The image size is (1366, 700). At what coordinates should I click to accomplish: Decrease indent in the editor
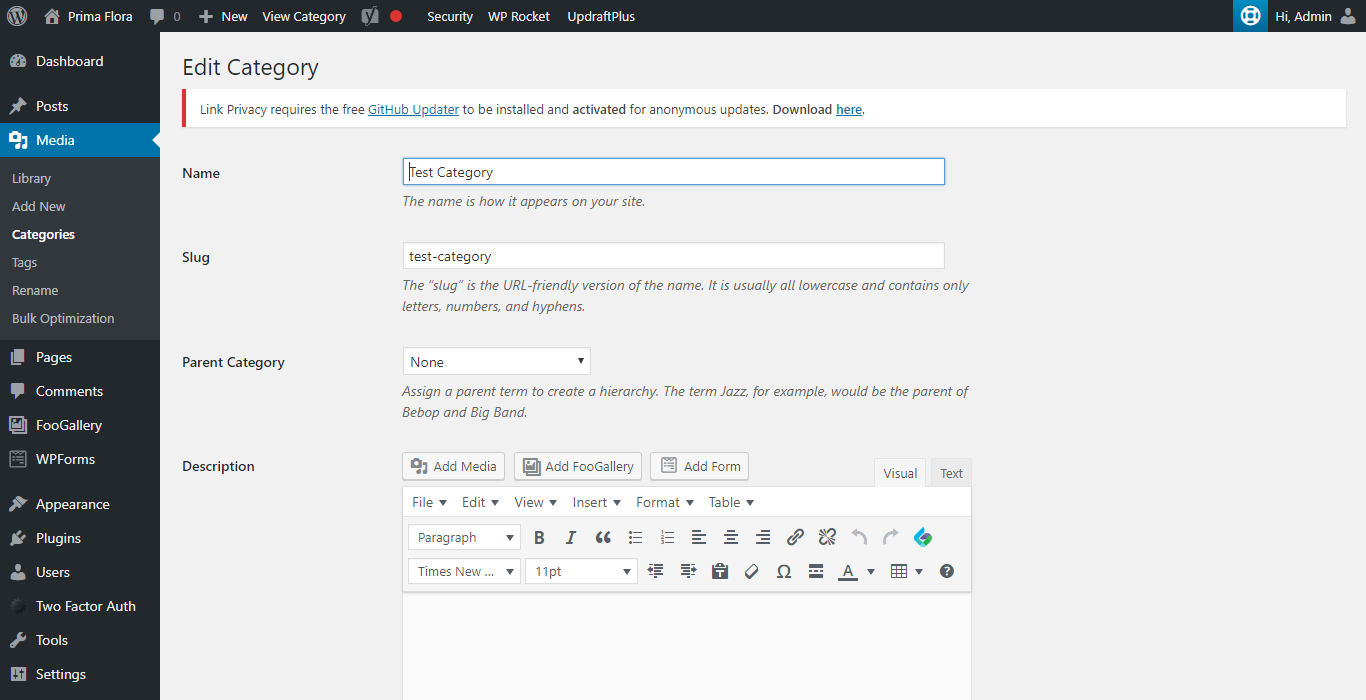(656, 572)
